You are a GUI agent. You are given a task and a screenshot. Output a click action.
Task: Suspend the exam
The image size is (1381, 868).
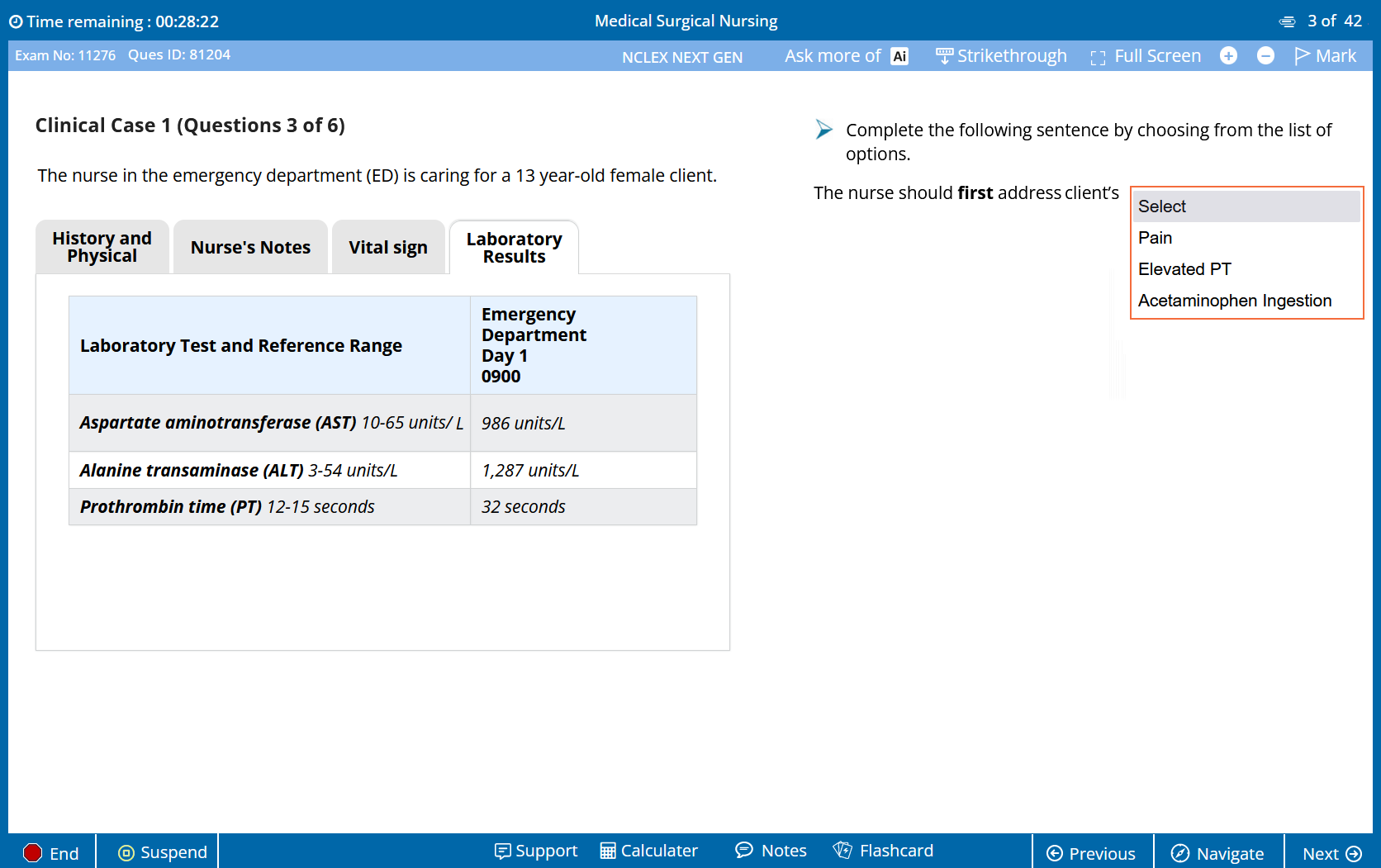click(x=163, y=852)
